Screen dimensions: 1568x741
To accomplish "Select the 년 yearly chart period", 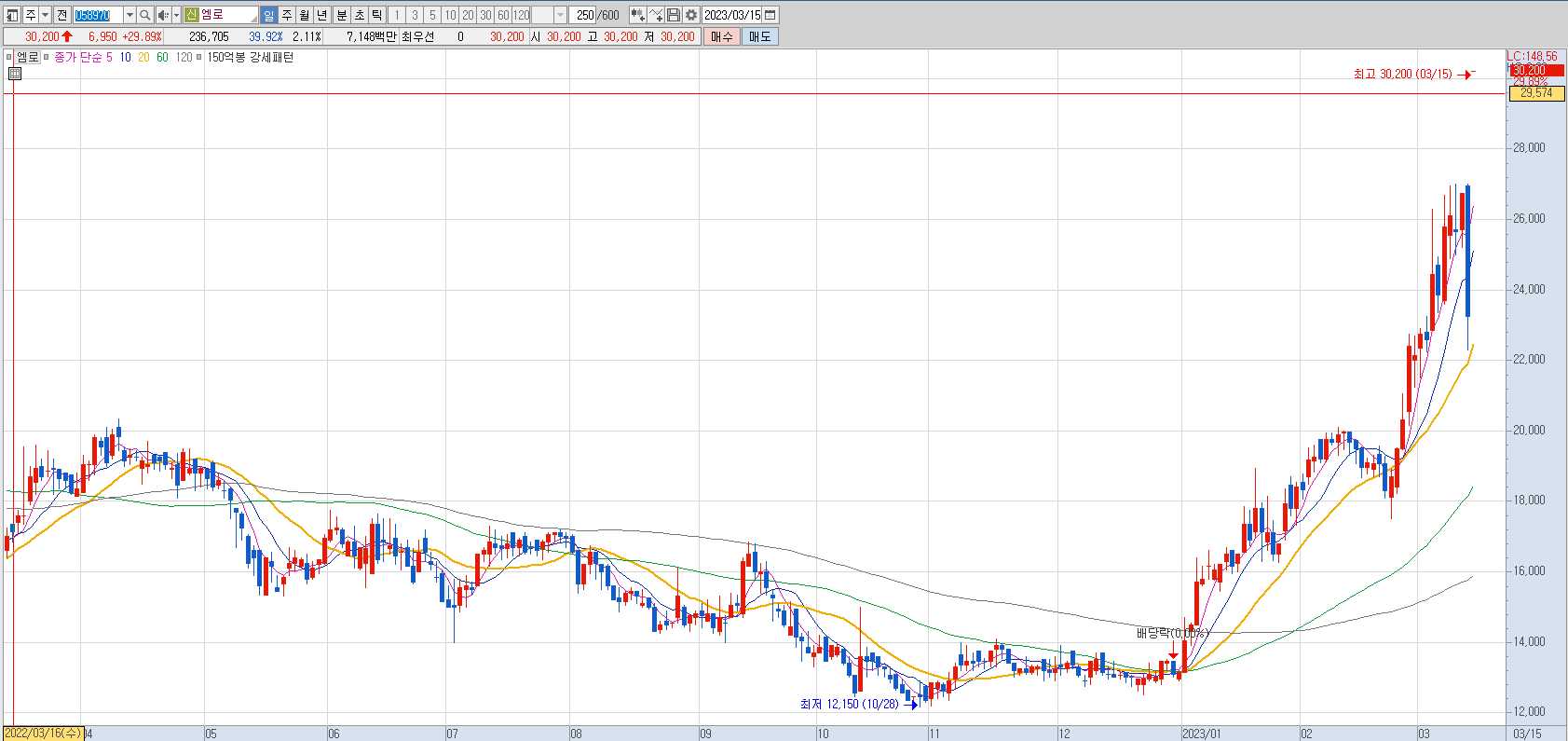I will (321, 15).
